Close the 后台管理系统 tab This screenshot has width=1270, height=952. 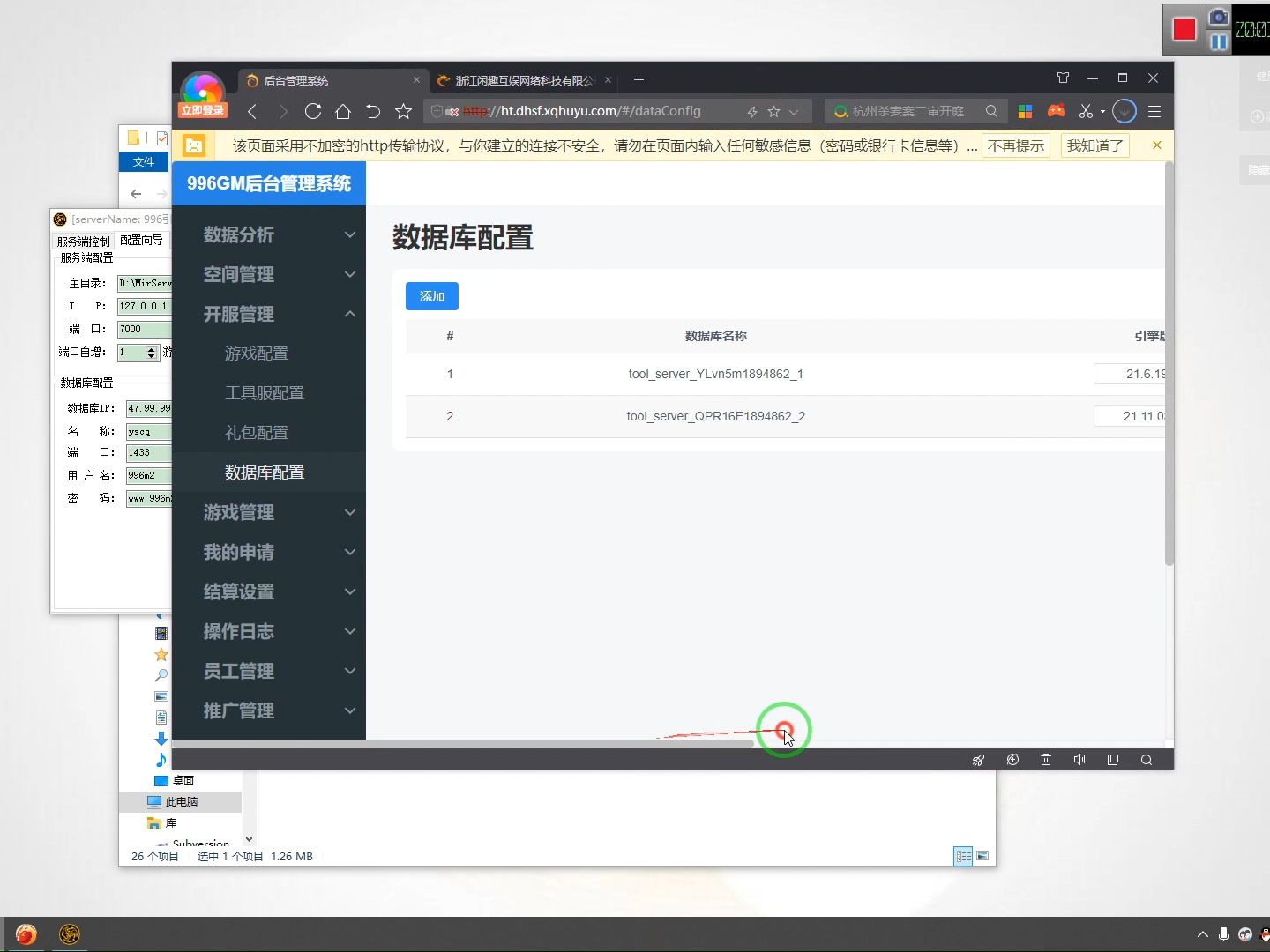click(417, 80)
